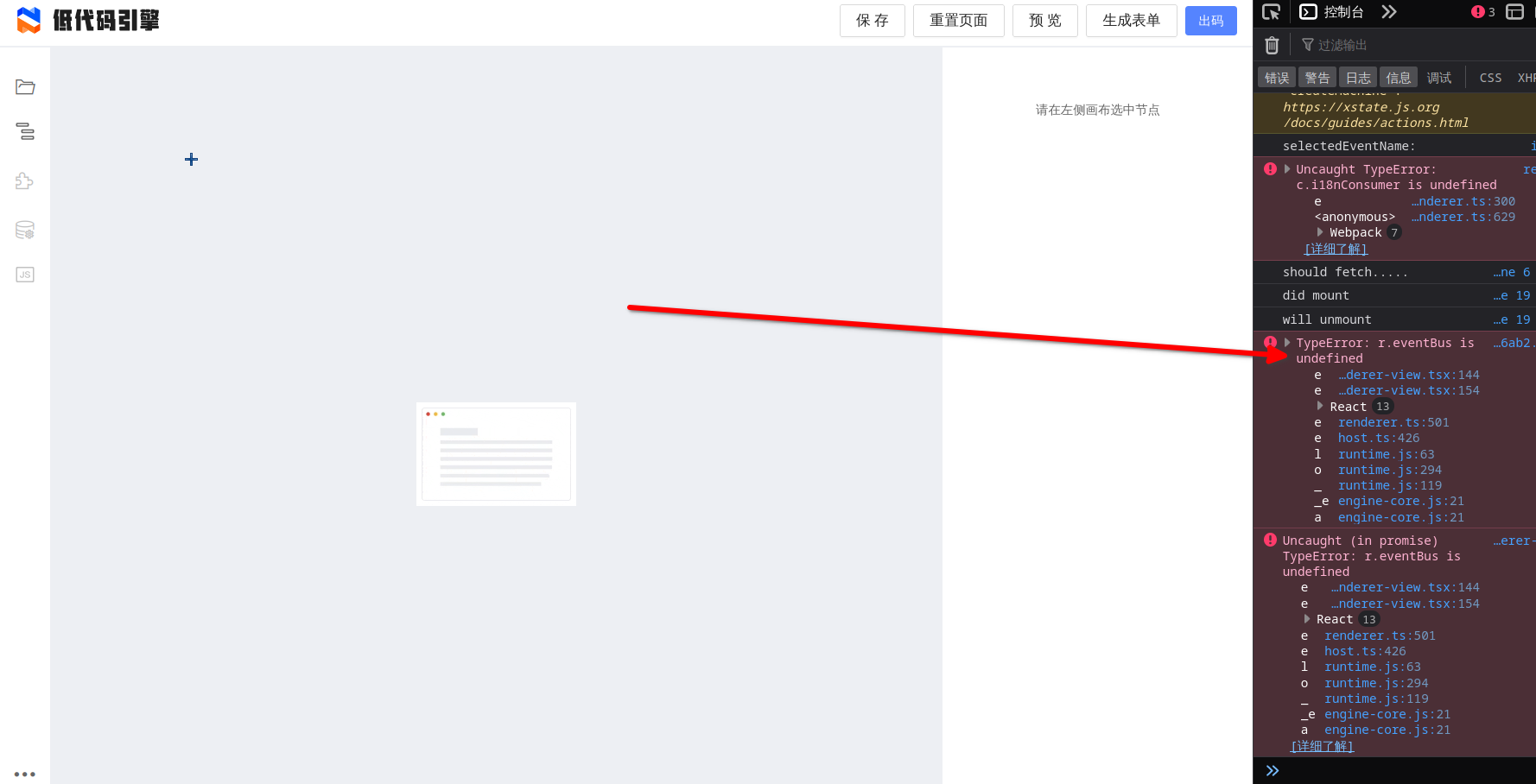The height and width of the screenshot is (784, 1536).
Task: Toggle the 警告 console filter
Action: 1317,77
